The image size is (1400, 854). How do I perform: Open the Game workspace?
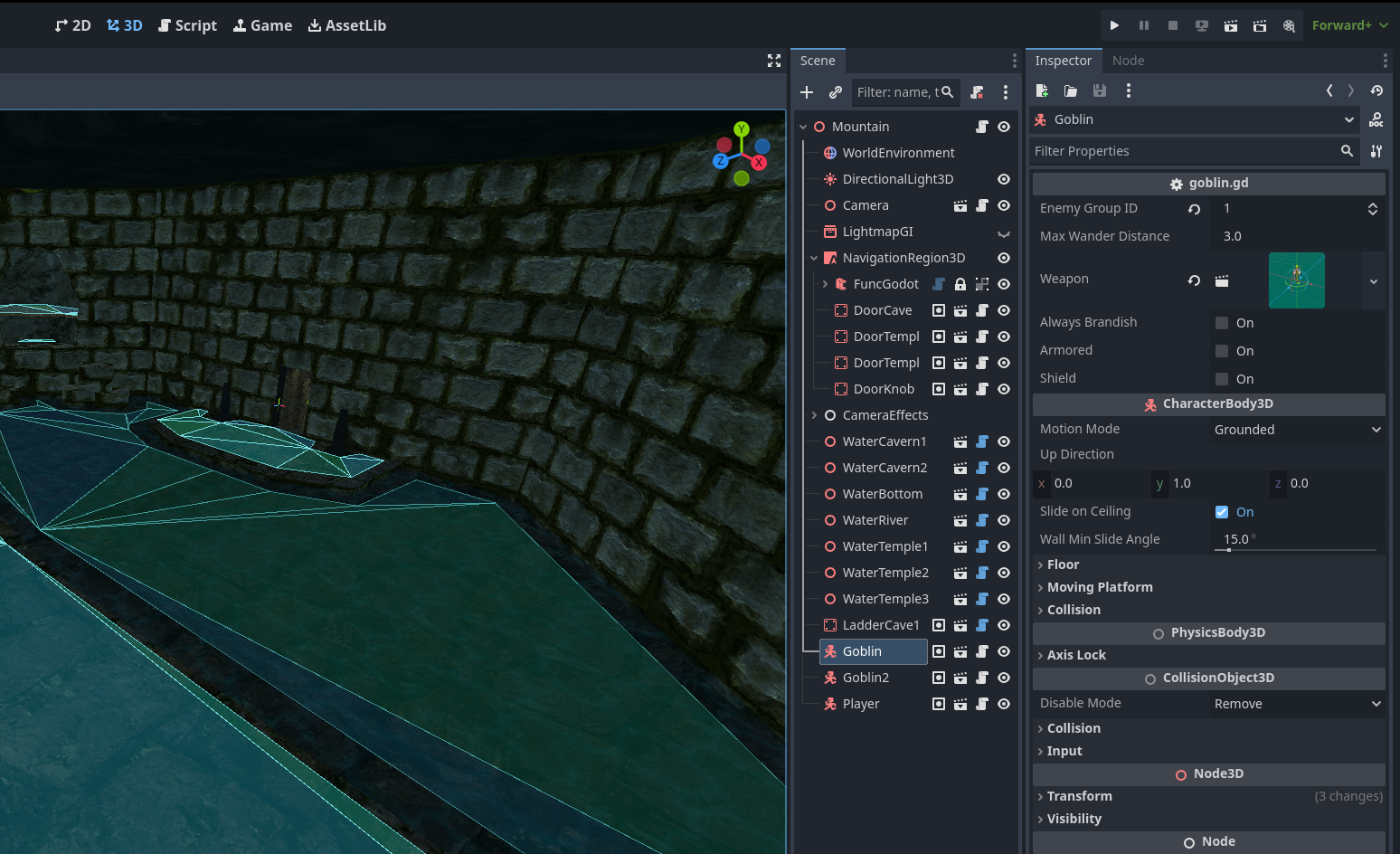263,25
